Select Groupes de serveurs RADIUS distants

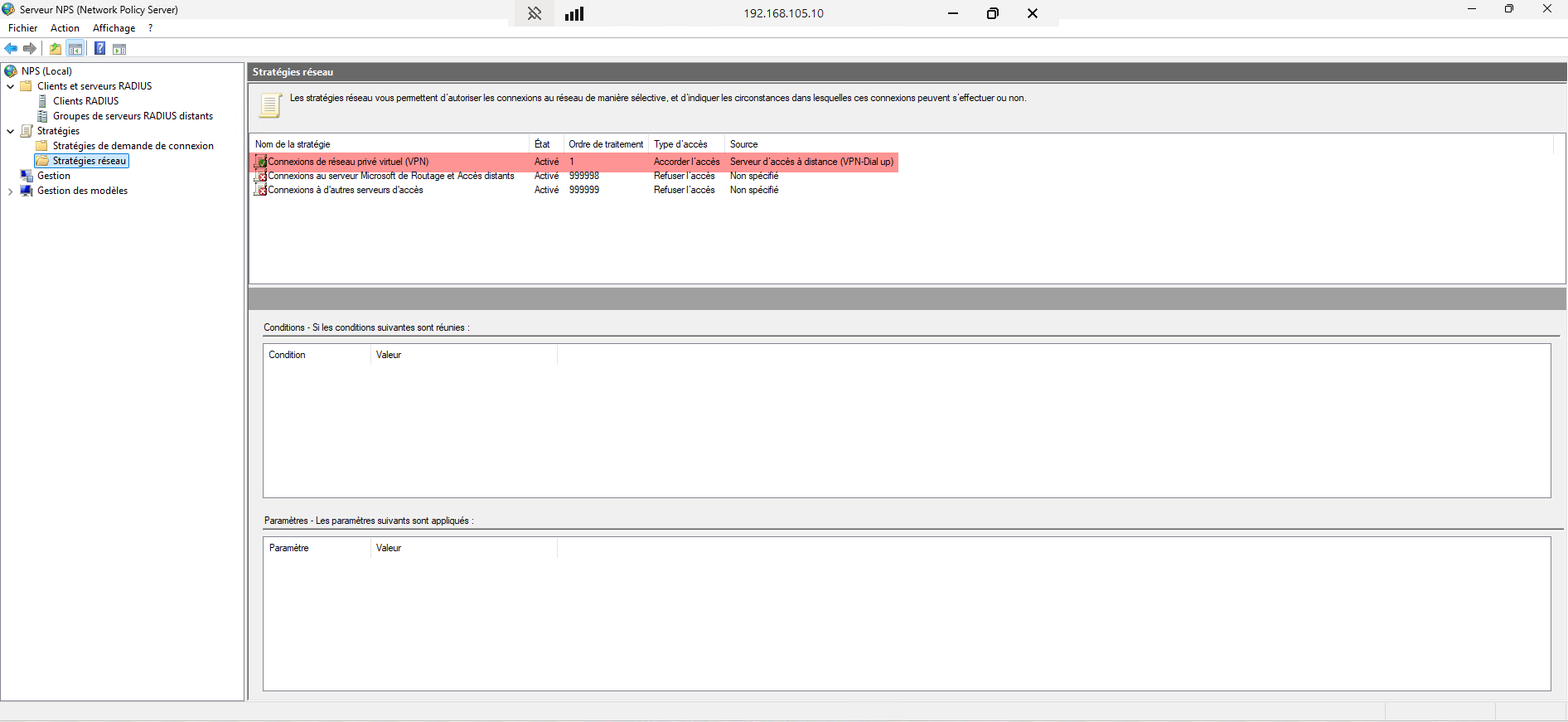(133, 116)
